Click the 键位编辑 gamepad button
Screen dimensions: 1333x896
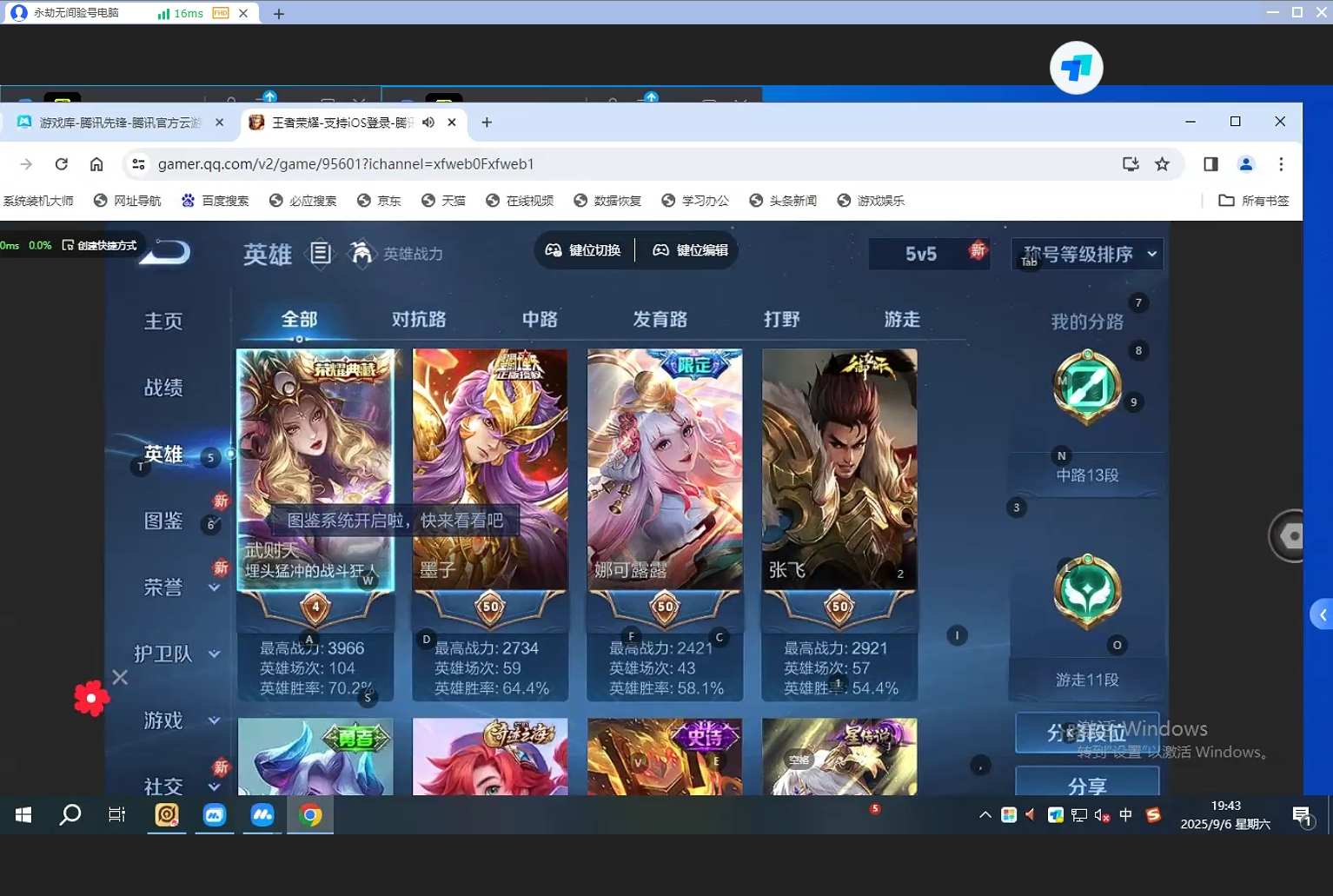[x=690, y=250]
